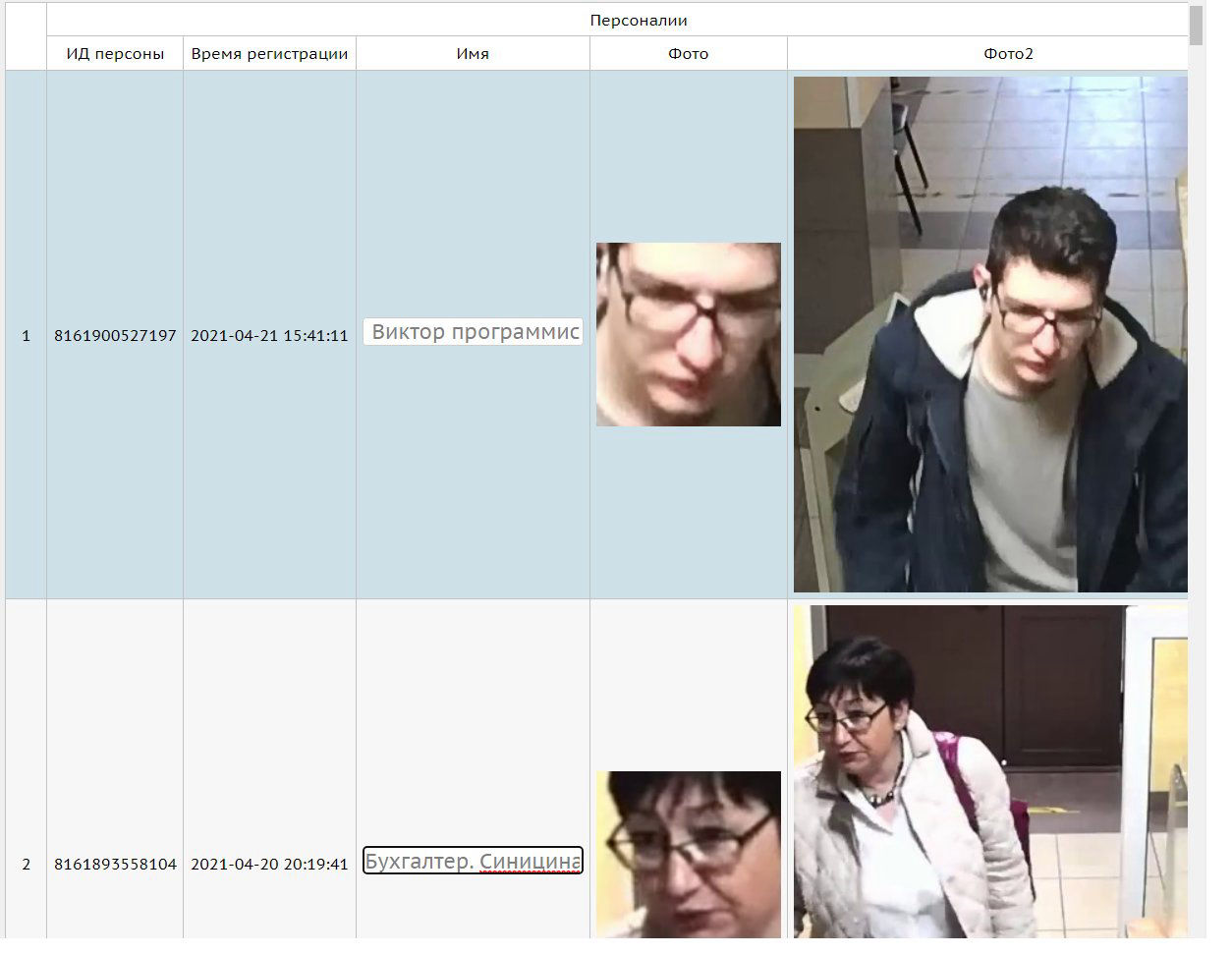Click registration time 2021-04-21 15:41:11
Image resolution: width=1232 pixels, height=955 pixels.
click(269, 336)
